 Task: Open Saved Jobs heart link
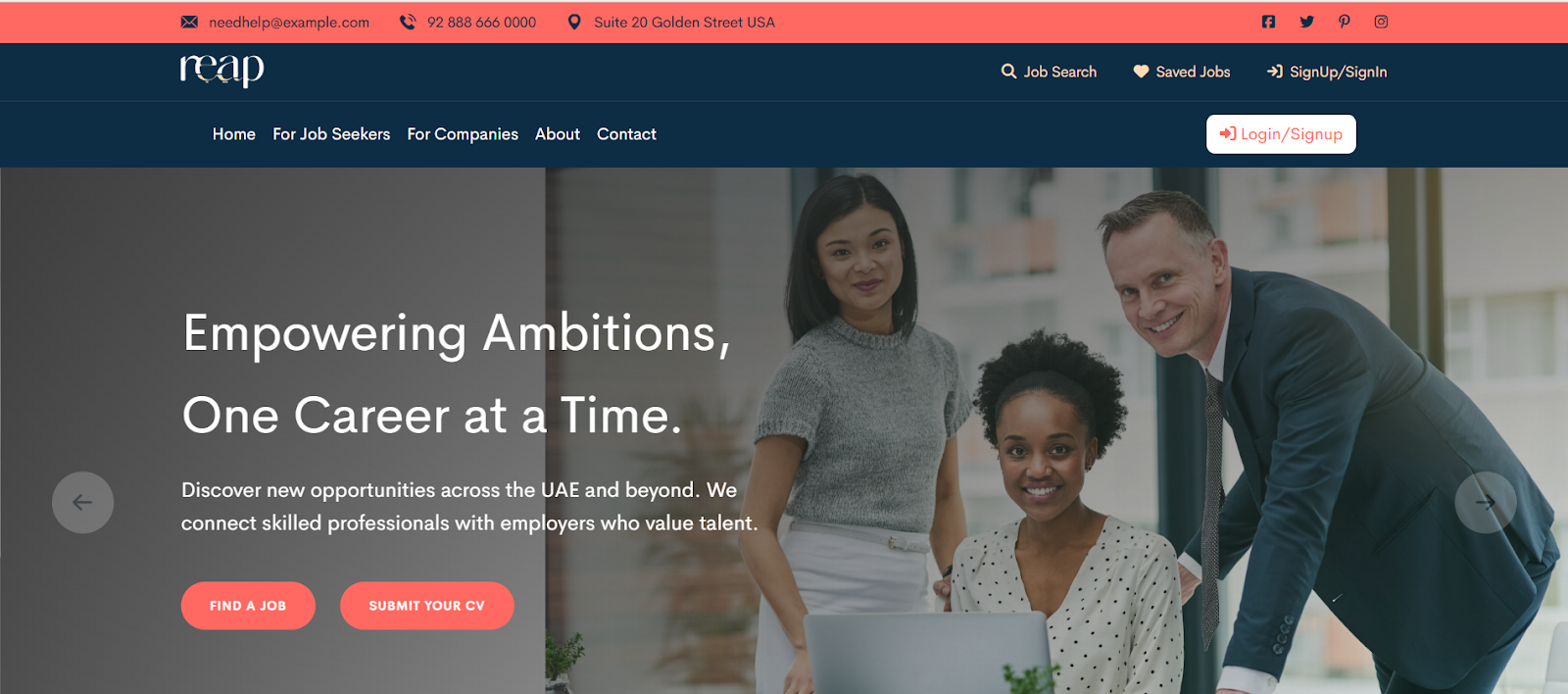[x=1181, y=72]
